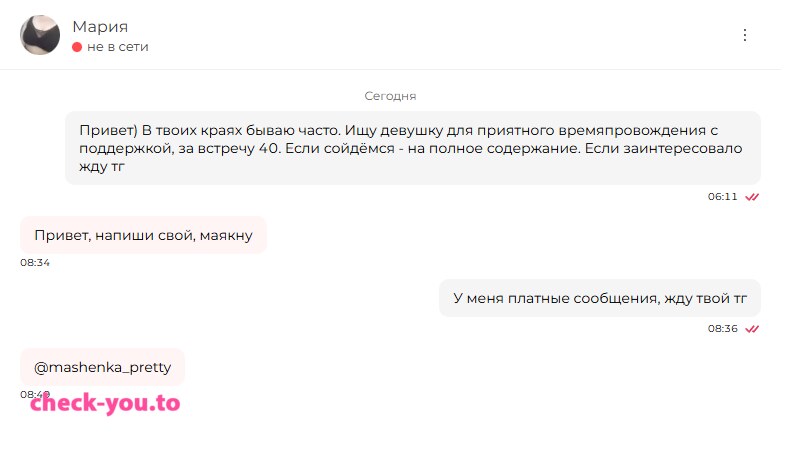Click the 'Сегодня' date separator
Viewport: 788px width, 450px height.
point(390,96)
